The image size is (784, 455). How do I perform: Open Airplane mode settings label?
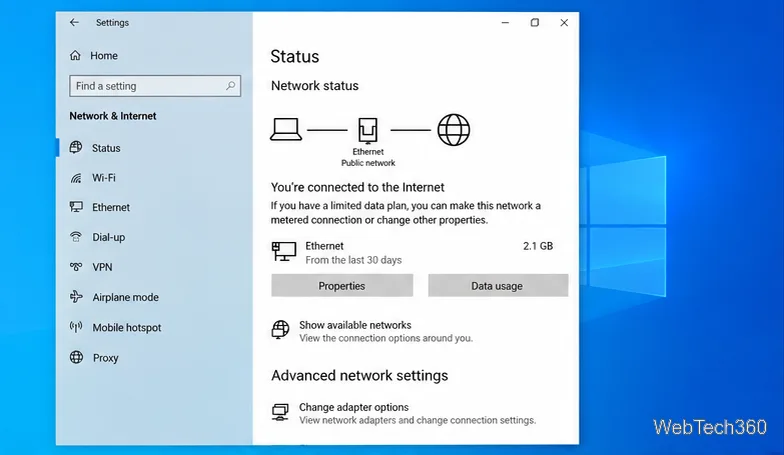click(x=126, y=298)
